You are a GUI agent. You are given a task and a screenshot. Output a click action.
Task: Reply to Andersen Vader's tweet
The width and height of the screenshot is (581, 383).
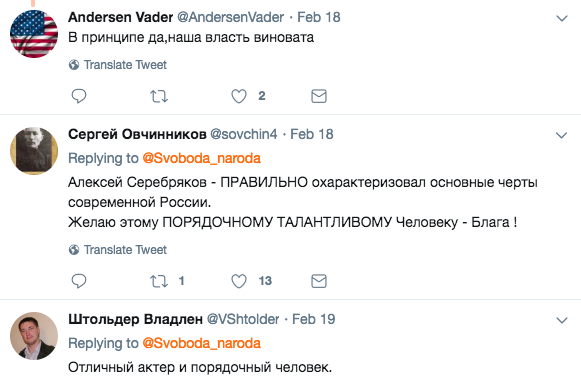(x=79, y=96)
